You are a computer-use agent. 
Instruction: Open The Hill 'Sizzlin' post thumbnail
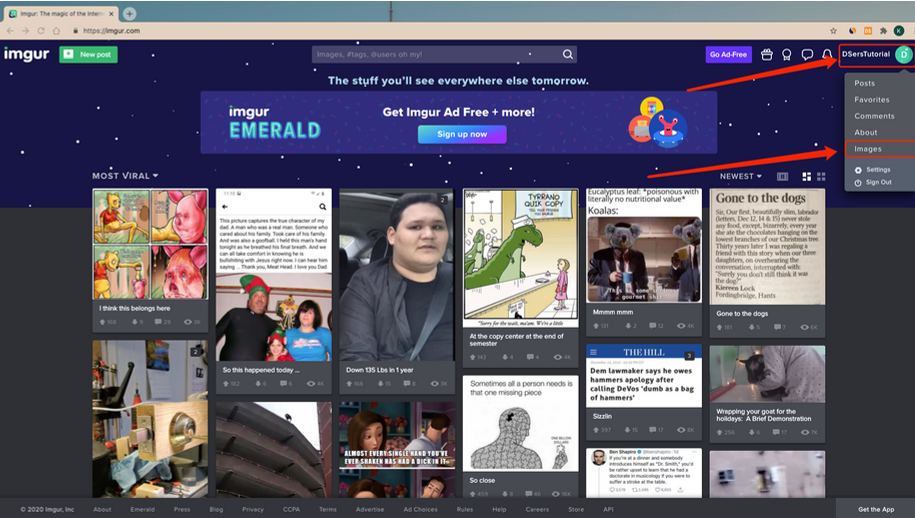[x=644, y=376]
